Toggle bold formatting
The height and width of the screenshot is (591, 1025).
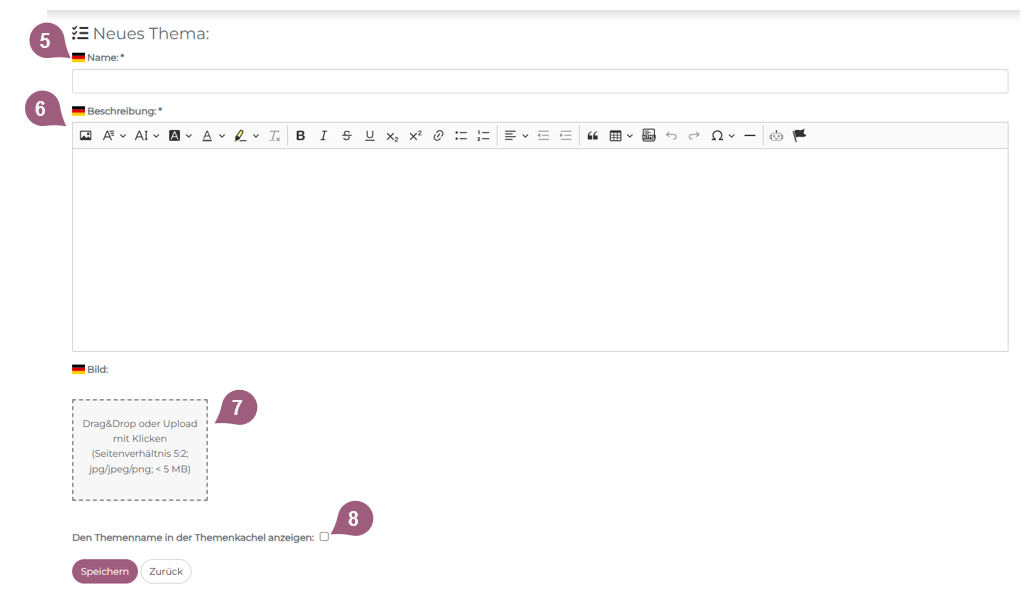300,136
